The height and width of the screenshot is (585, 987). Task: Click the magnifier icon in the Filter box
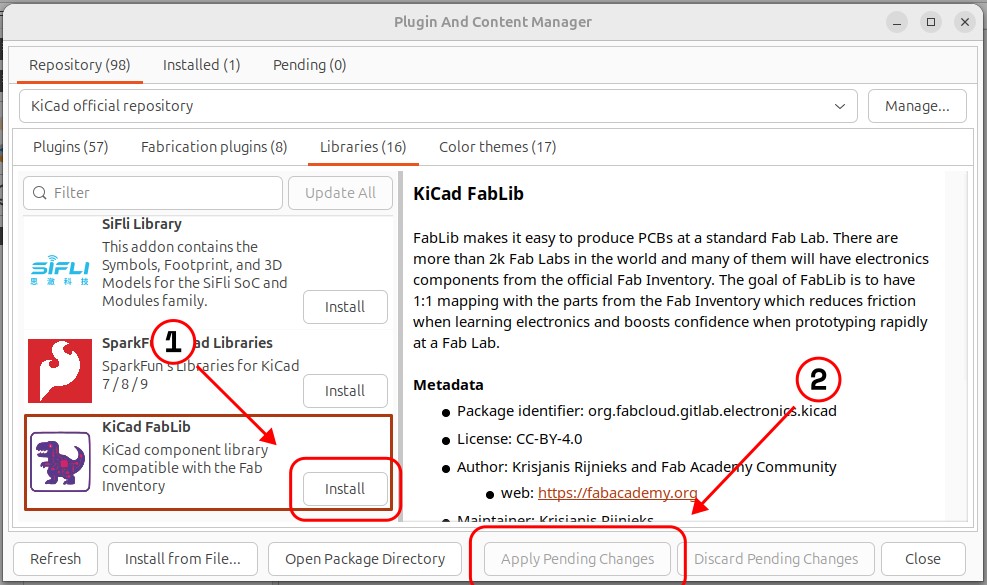[40, 192]
